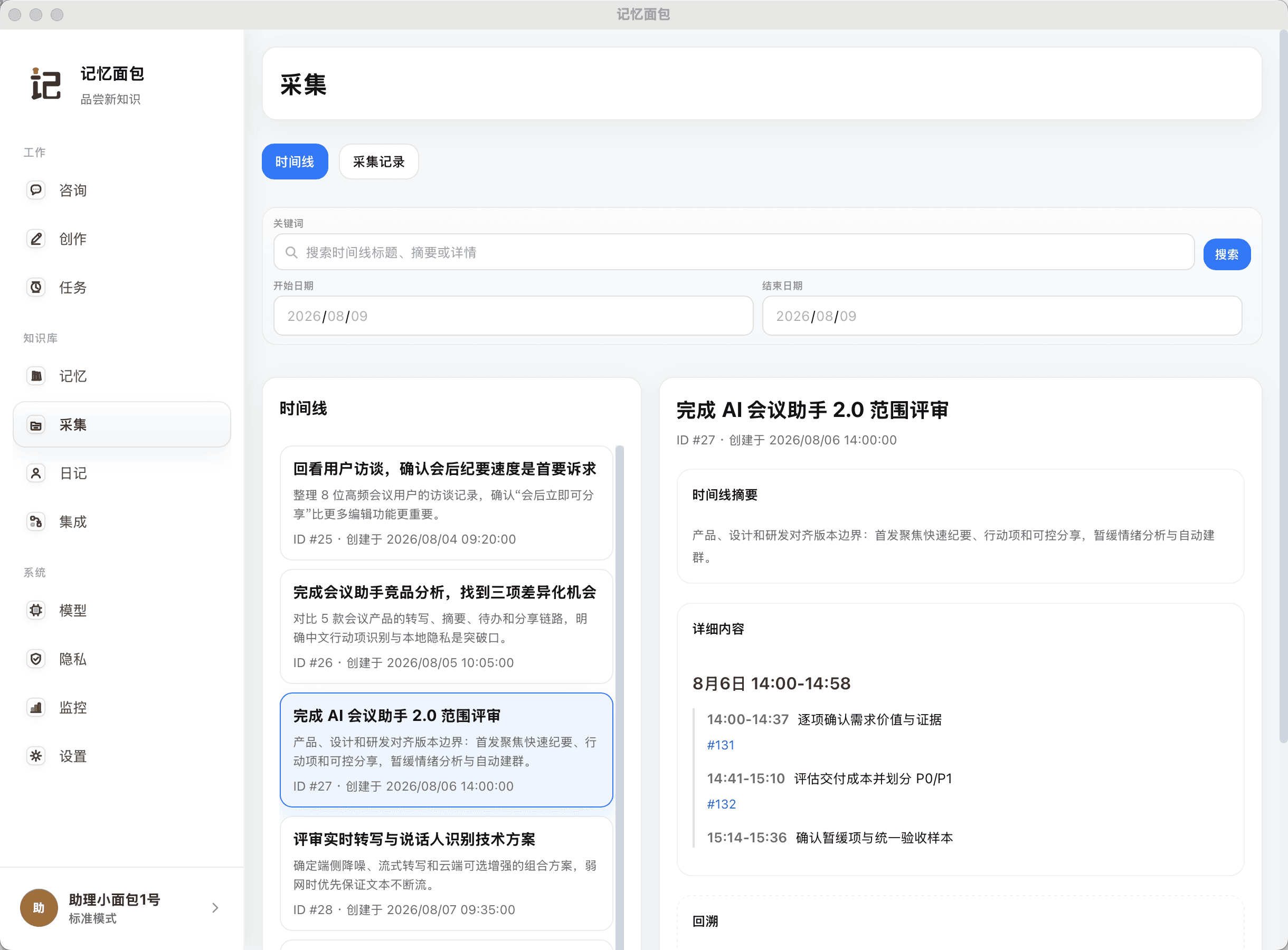Open the #132 reference link
The image size is (1288, 950).
[721, 804]
